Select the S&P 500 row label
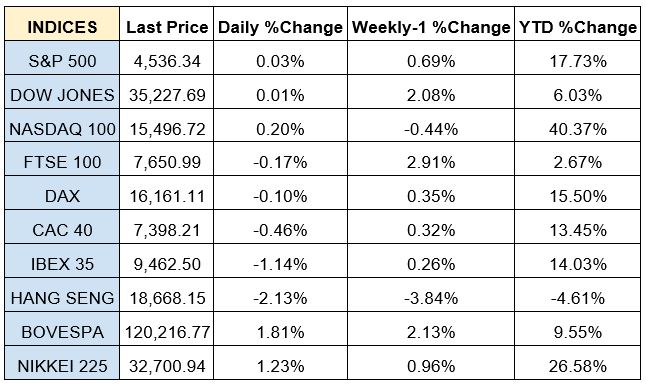Viewport: 646px width, 386px height. coord(62,61)
